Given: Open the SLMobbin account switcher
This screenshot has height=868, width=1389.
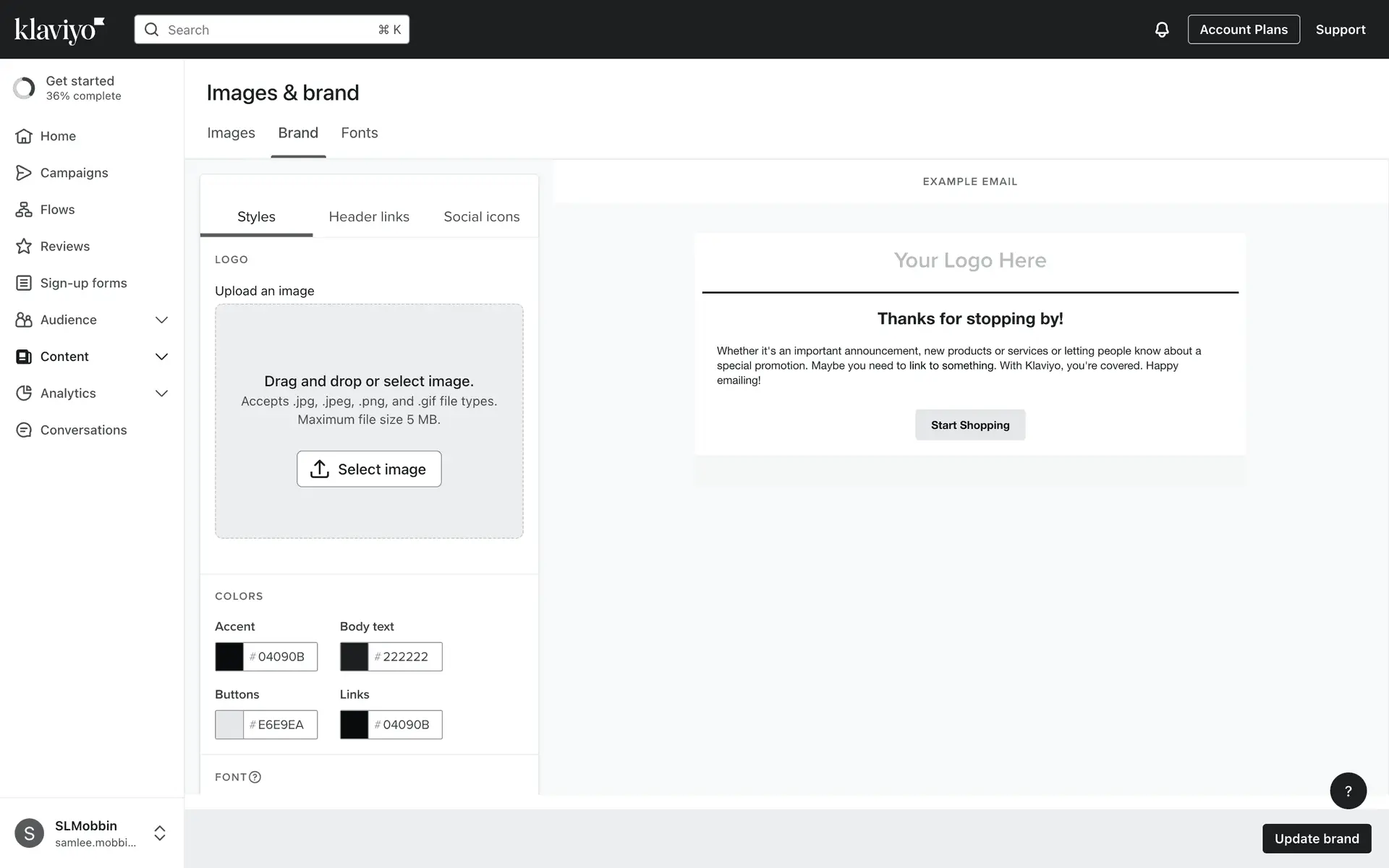Looking at the screenshot, I should point(160,833).
